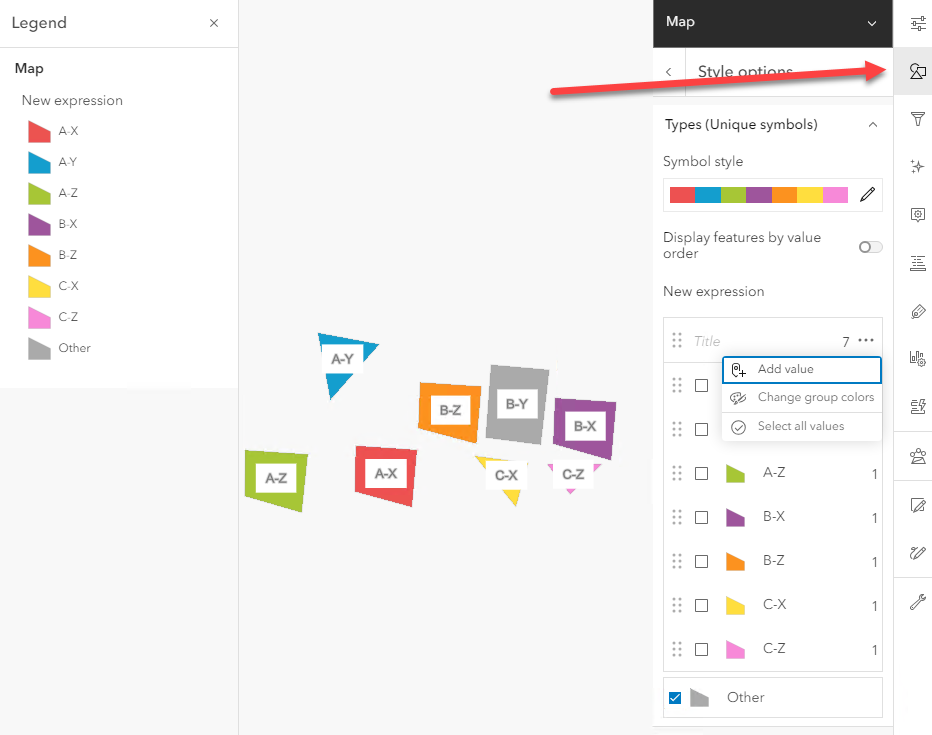932x735 pixels.
Task: Open the Title group overflow menu
Action: point(866,341)
